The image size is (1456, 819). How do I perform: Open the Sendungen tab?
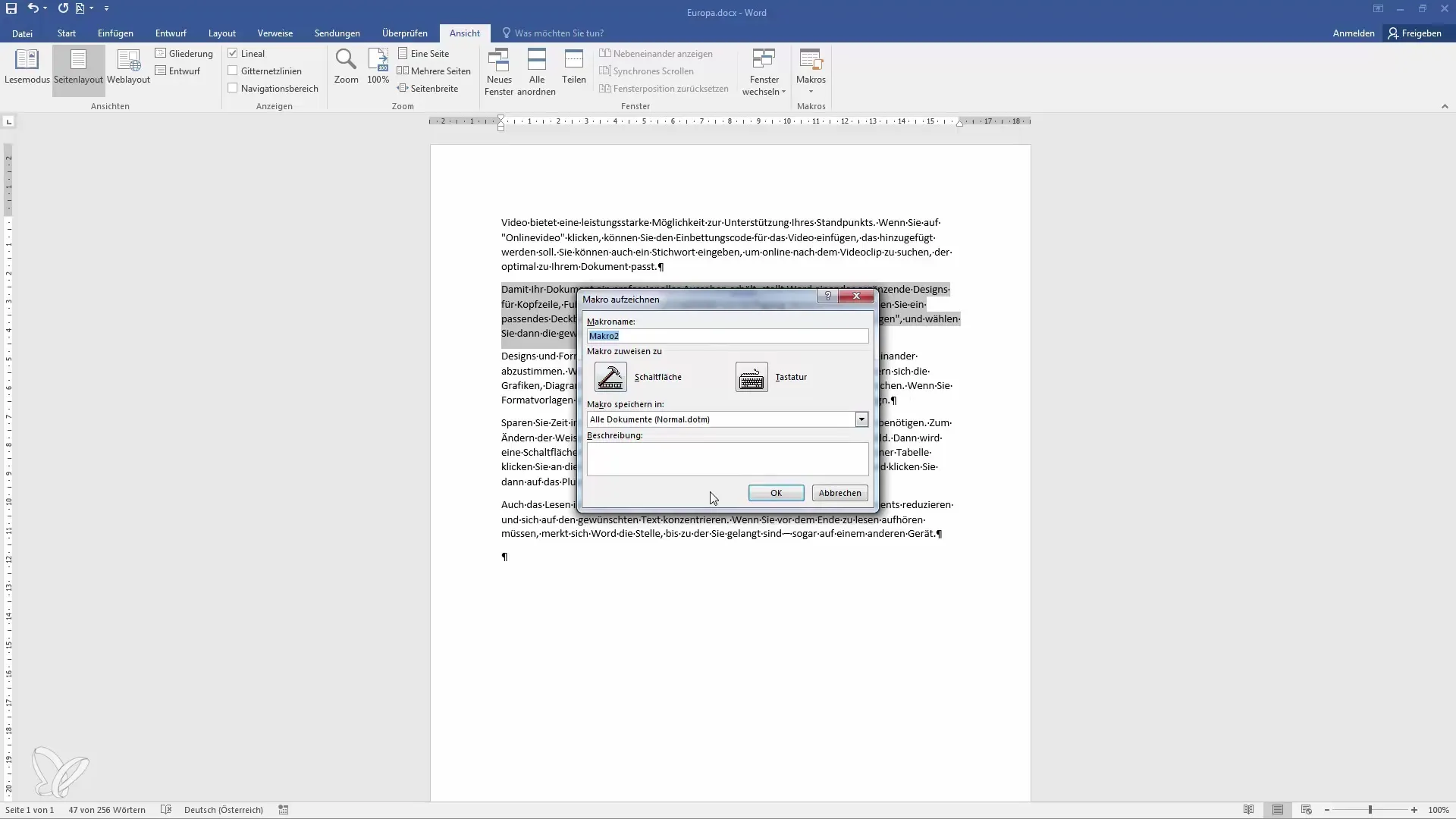pyautogui.click(x=337, y=33)
